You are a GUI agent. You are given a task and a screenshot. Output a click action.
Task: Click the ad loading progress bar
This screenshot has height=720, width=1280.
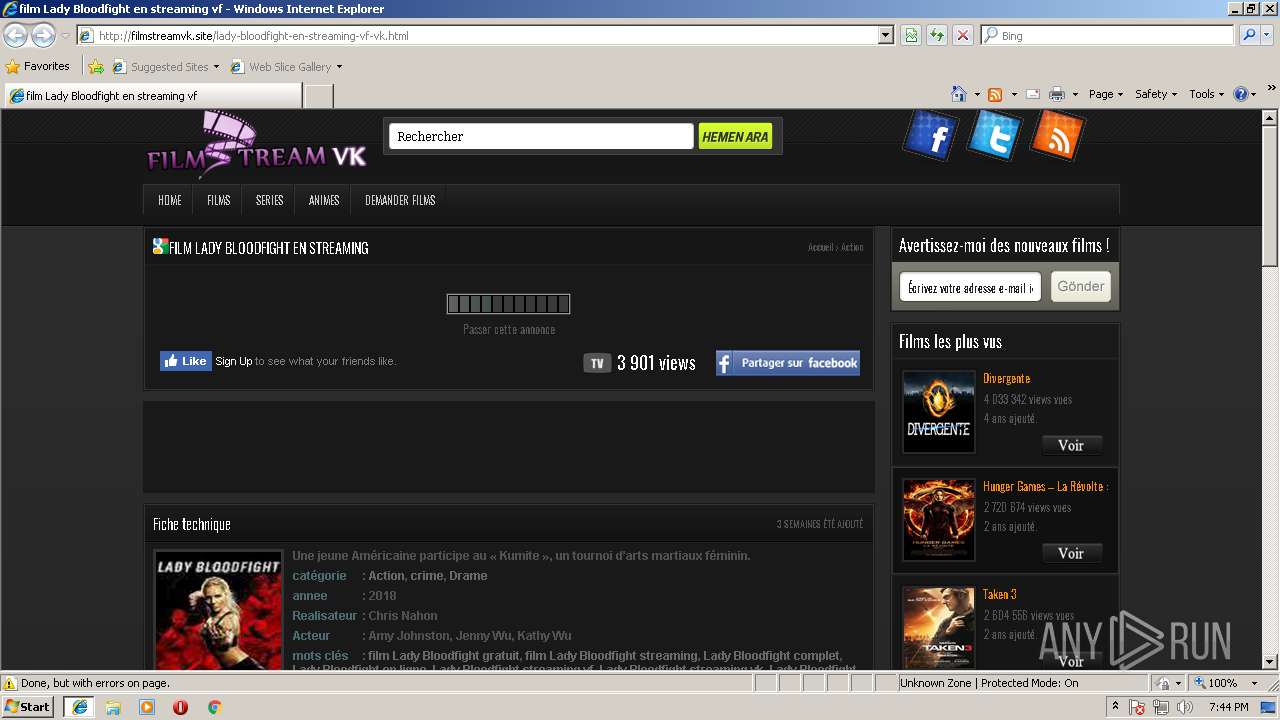coord(508,304)
